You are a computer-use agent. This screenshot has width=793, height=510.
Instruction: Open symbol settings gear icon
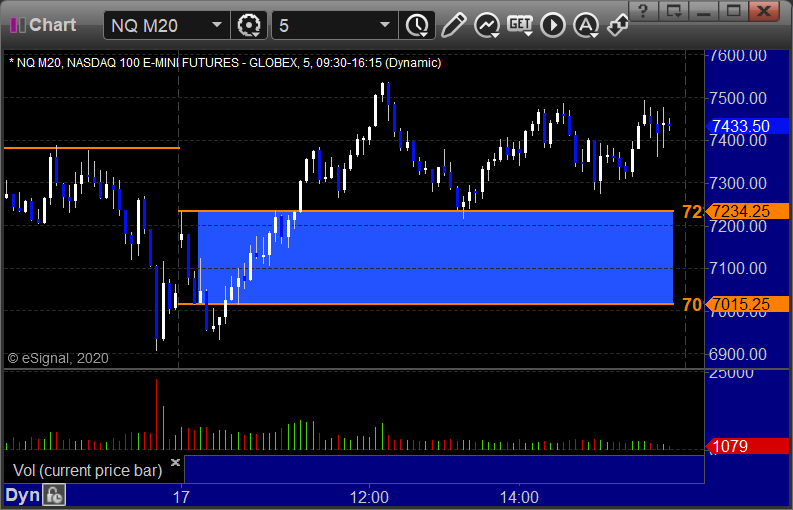coord(248,25)
